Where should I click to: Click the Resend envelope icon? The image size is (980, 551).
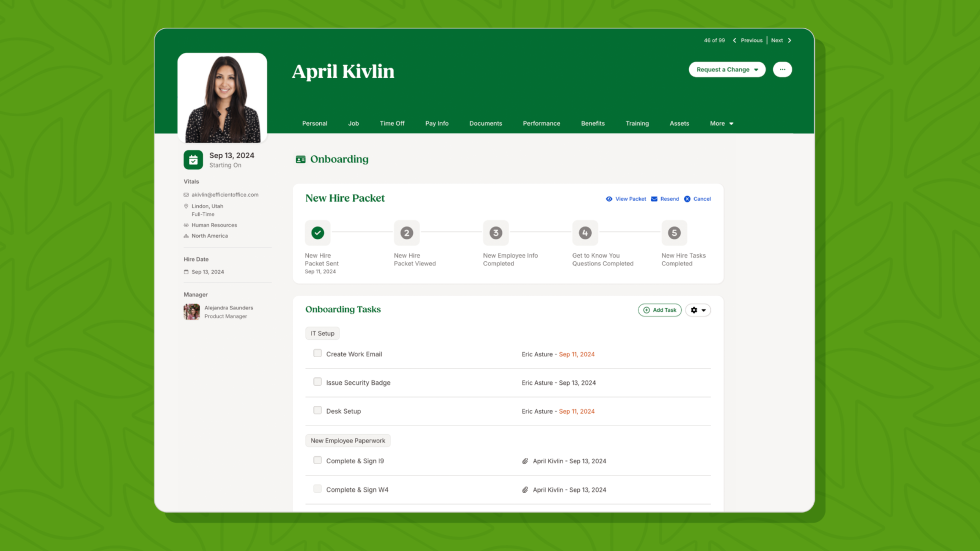point(654,199)
